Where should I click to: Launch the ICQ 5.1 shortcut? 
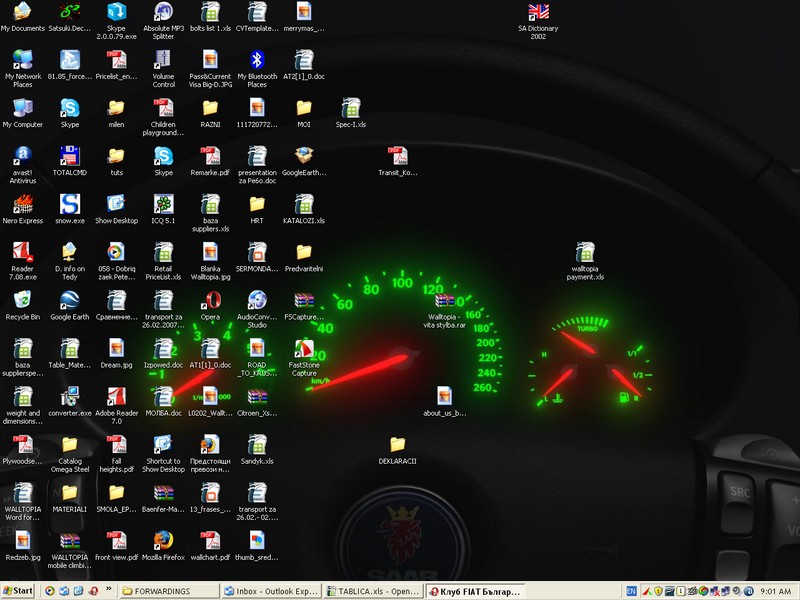[x=163, y=204]
